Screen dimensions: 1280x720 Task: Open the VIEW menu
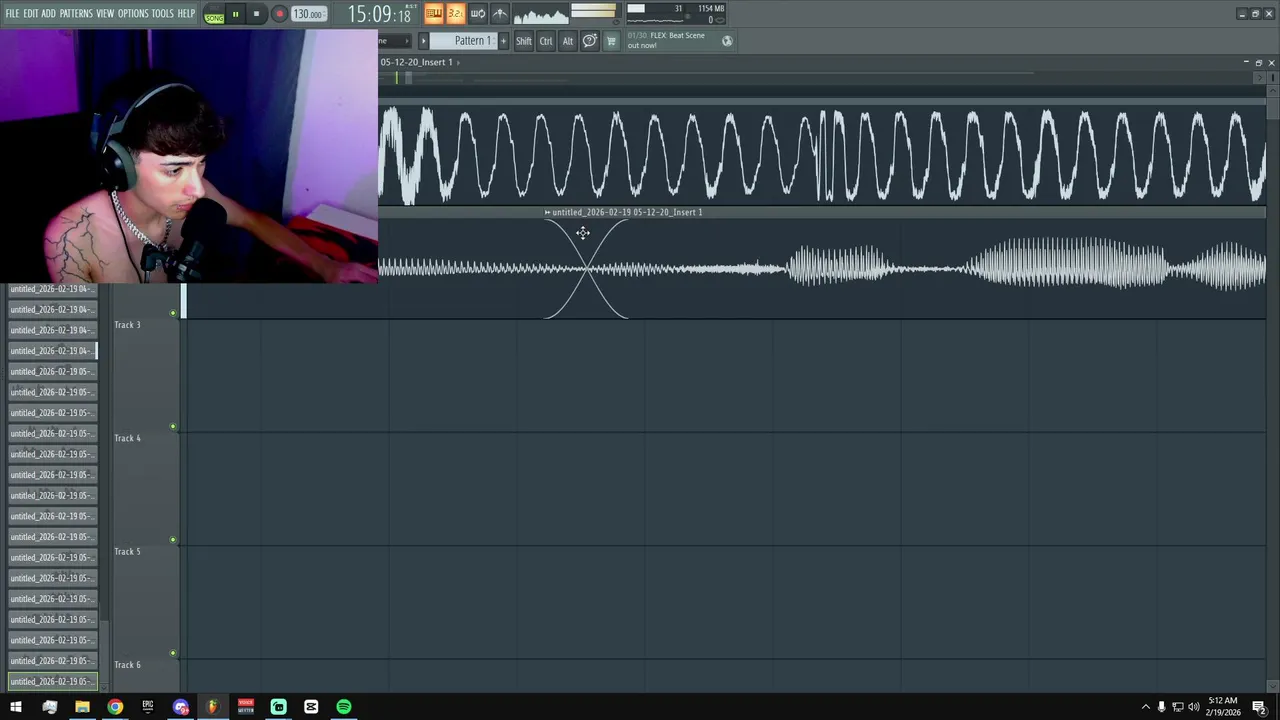click(x=105, y=14)
